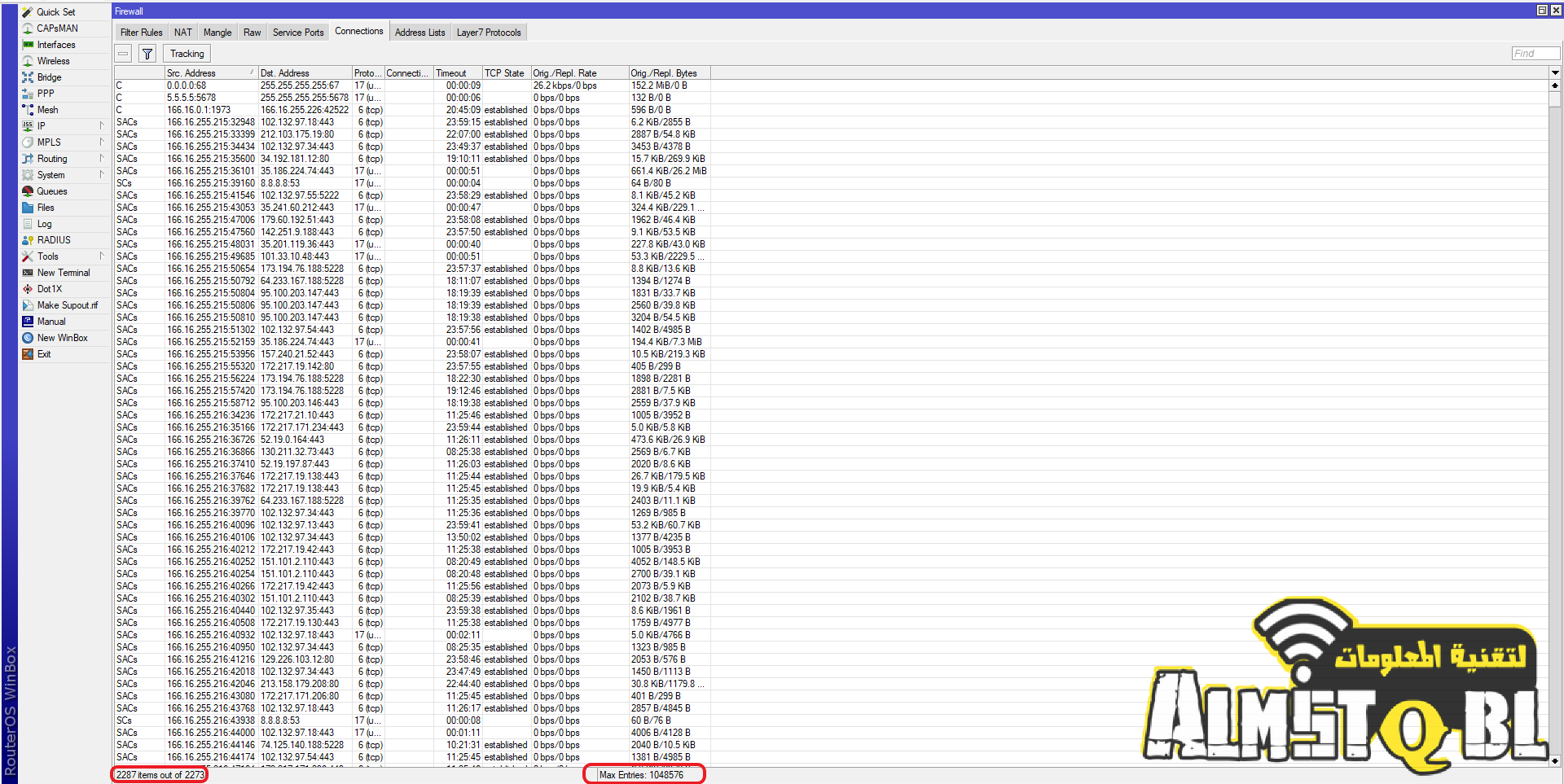The image size is (1564, 784).
Task: Open the Bridge sidebar icon
Action: coord(28,77)
